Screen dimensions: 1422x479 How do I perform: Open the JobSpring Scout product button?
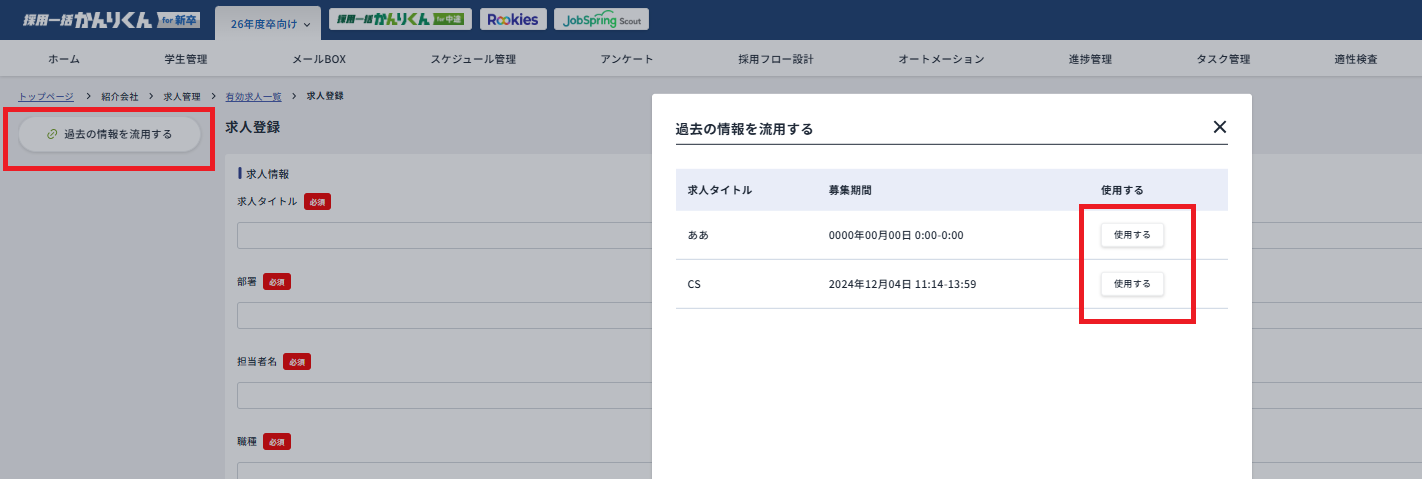tap(601, 19)
